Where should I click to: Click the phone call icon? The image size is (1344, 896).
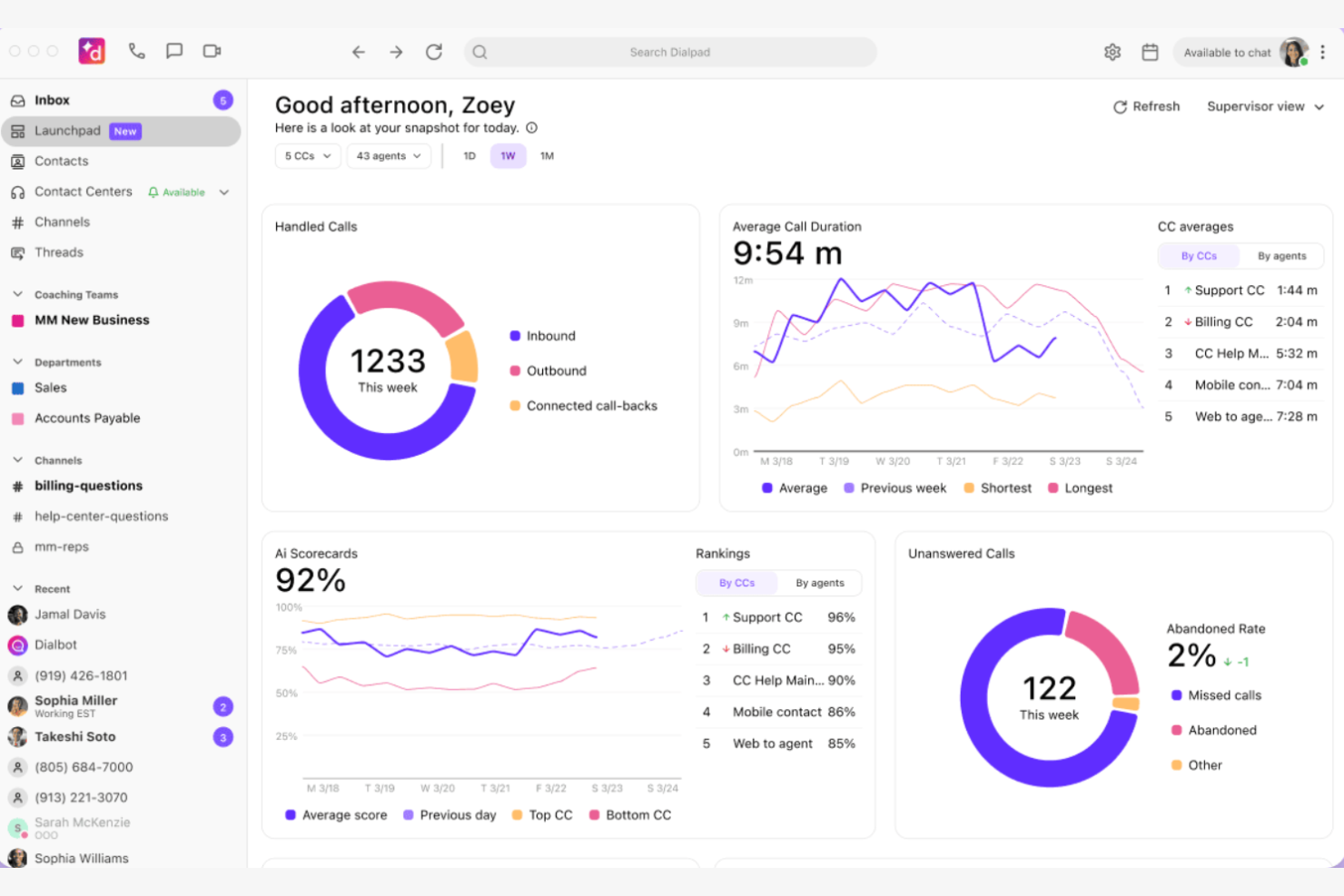click(136, 52)
